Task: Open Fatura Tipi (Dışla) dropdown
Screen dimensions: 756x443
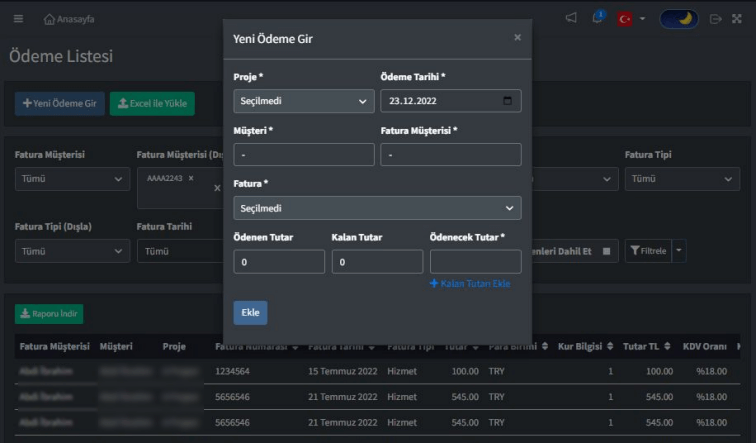Action: [72, 251]
